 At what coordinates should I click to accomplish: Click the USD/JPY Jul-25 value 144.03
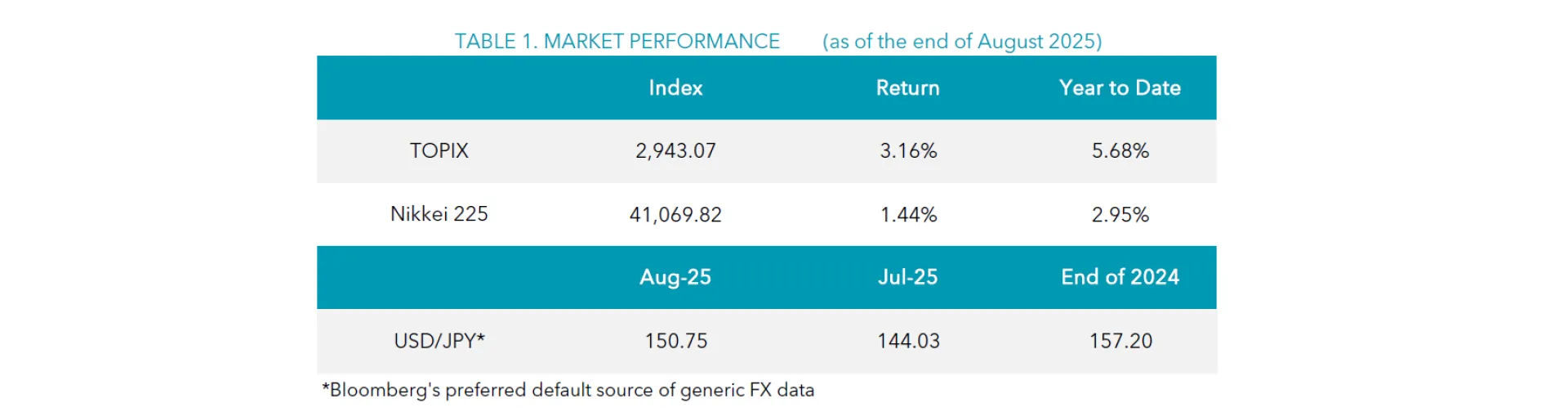pos(908,341)
